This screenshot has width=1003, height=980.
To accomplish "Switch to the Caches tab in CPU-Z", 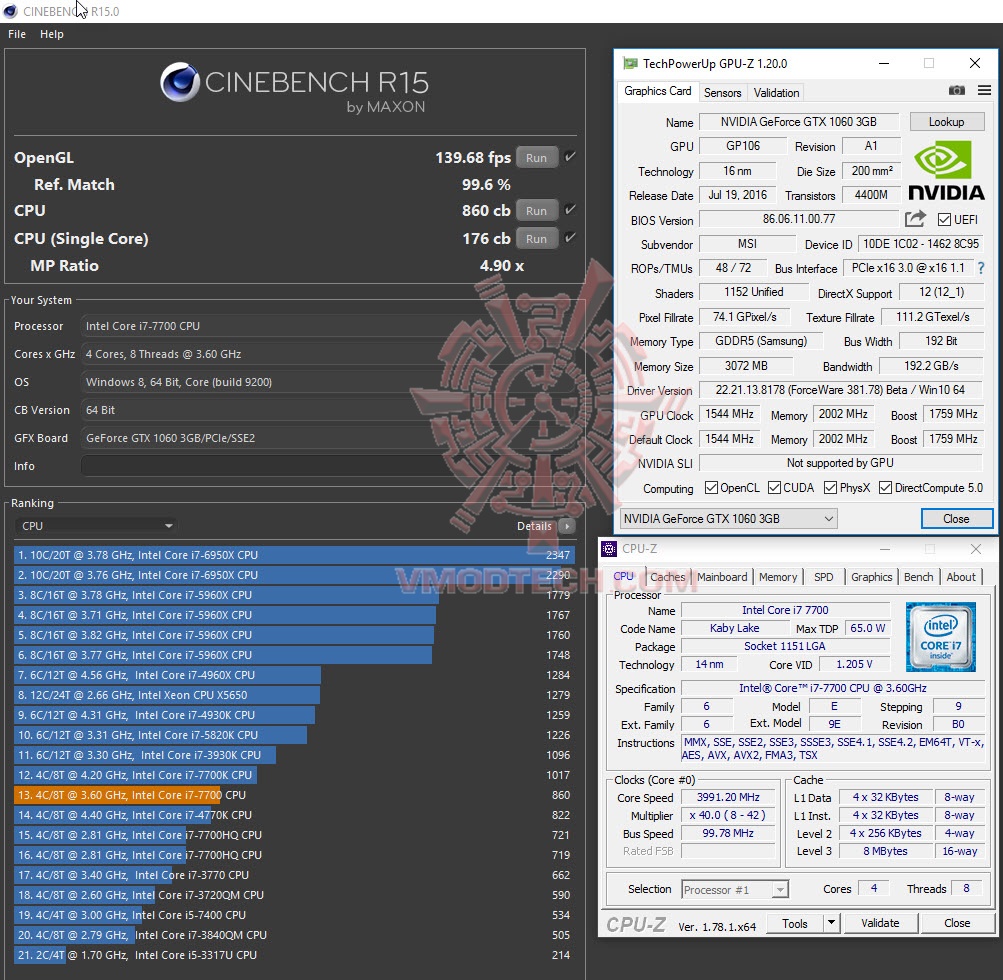I will [667, 577].
